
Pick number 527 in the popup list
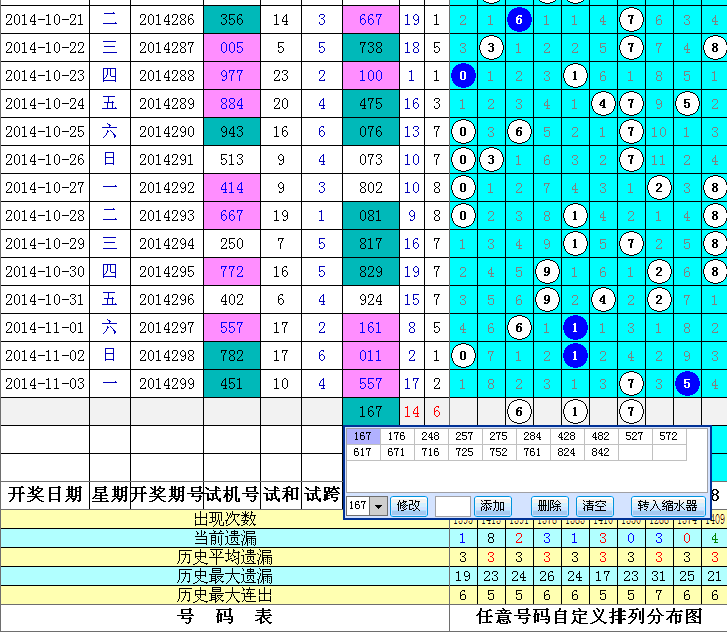[x=634, y=436]
